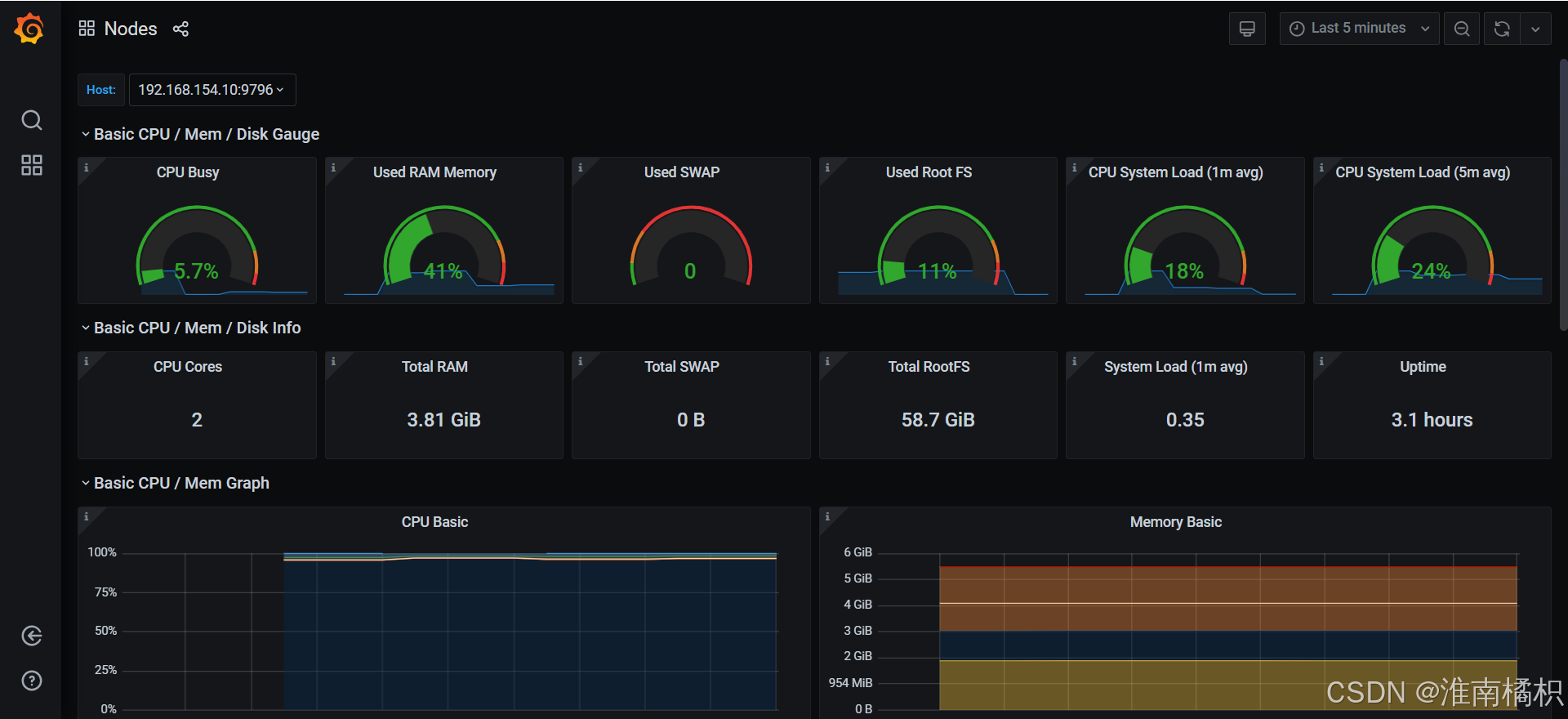
Task: Click info icon on CPU System Load (1m avg) panel
Action: click(1074, 167)
